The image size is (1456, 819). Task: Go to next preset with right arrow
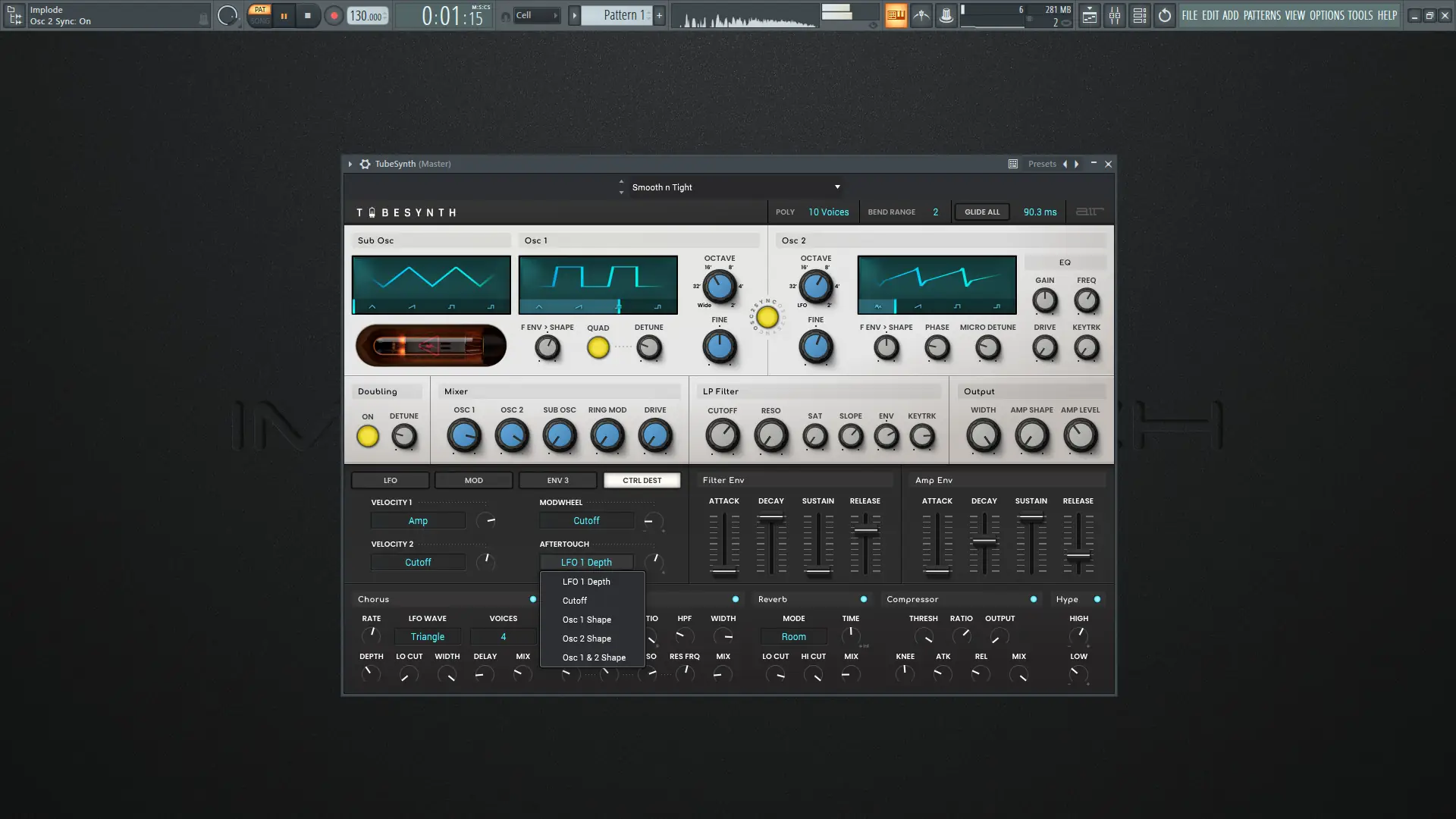[x=1076, y=164]
